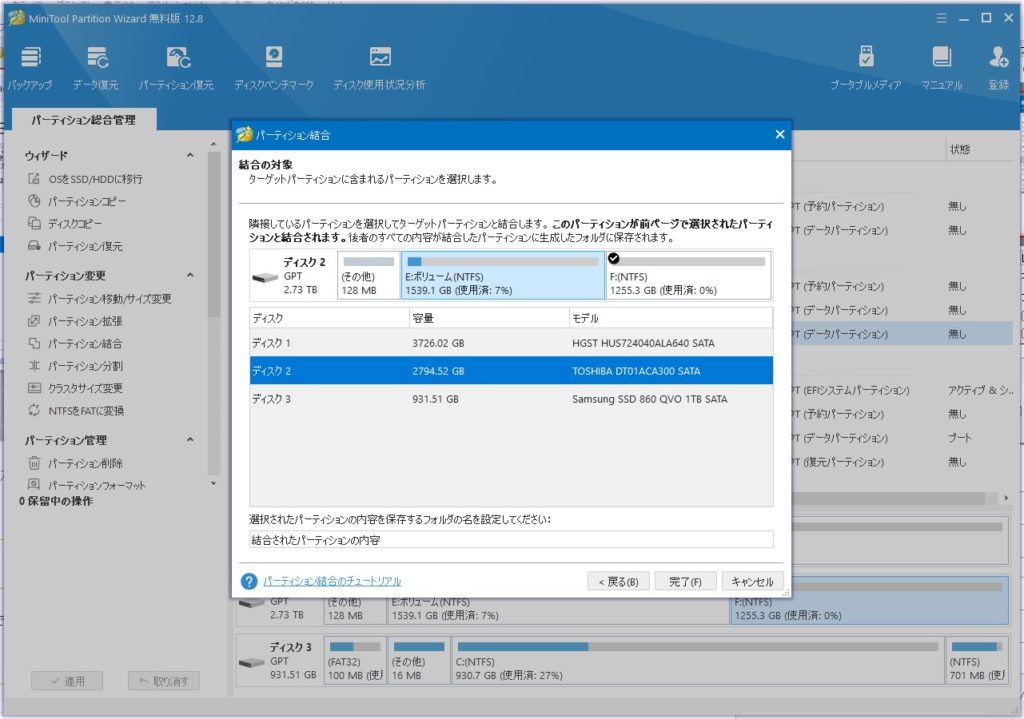Select ディスク 3 Samsung SSD row

[511, 399]
